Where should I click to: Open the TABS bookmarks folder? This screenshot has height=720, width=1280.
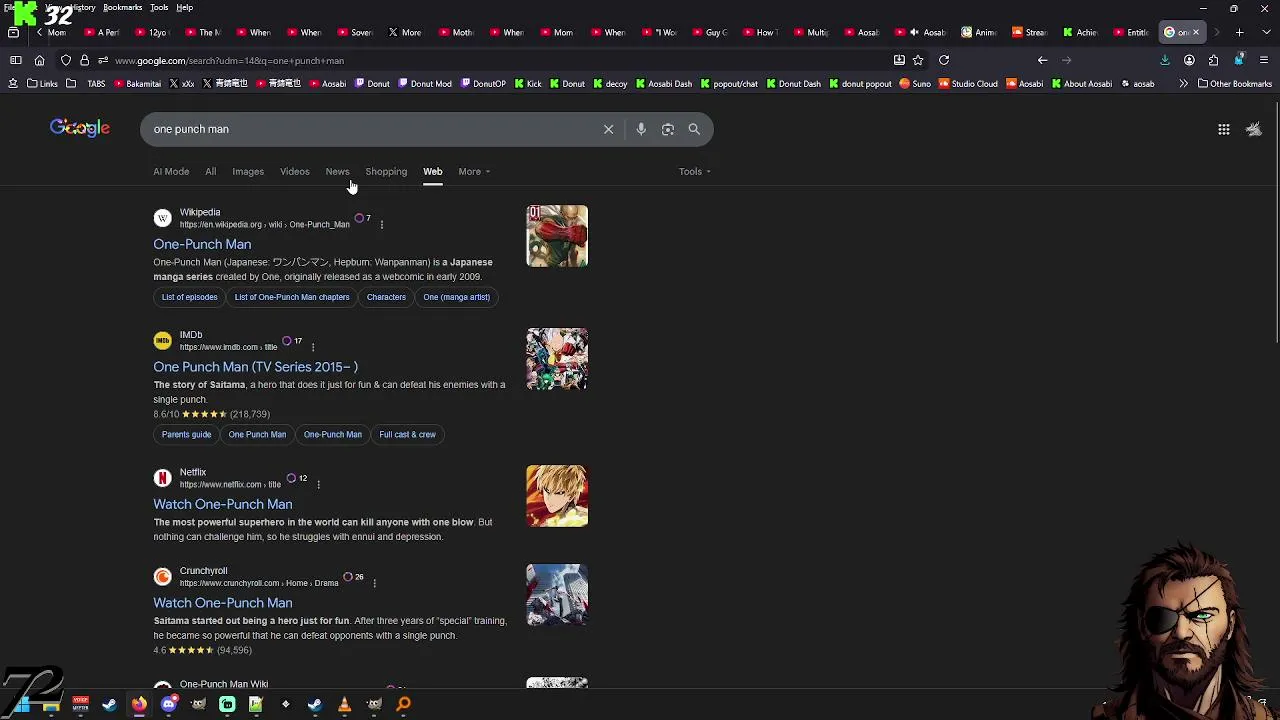click(x=87, y=84)
